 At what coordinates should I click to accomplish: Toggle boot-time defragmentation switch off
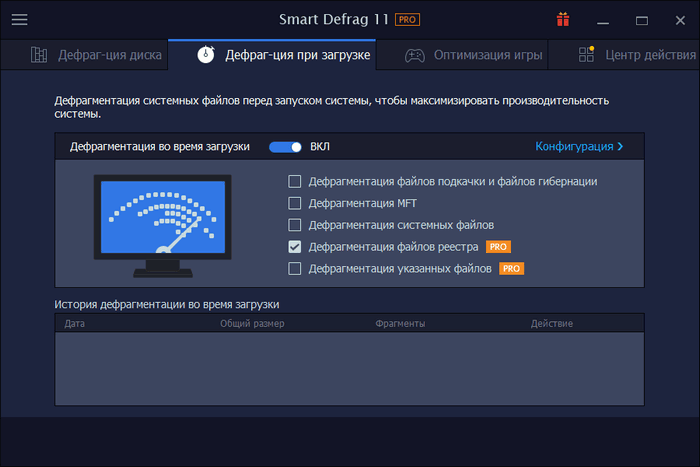coord(285,147)
